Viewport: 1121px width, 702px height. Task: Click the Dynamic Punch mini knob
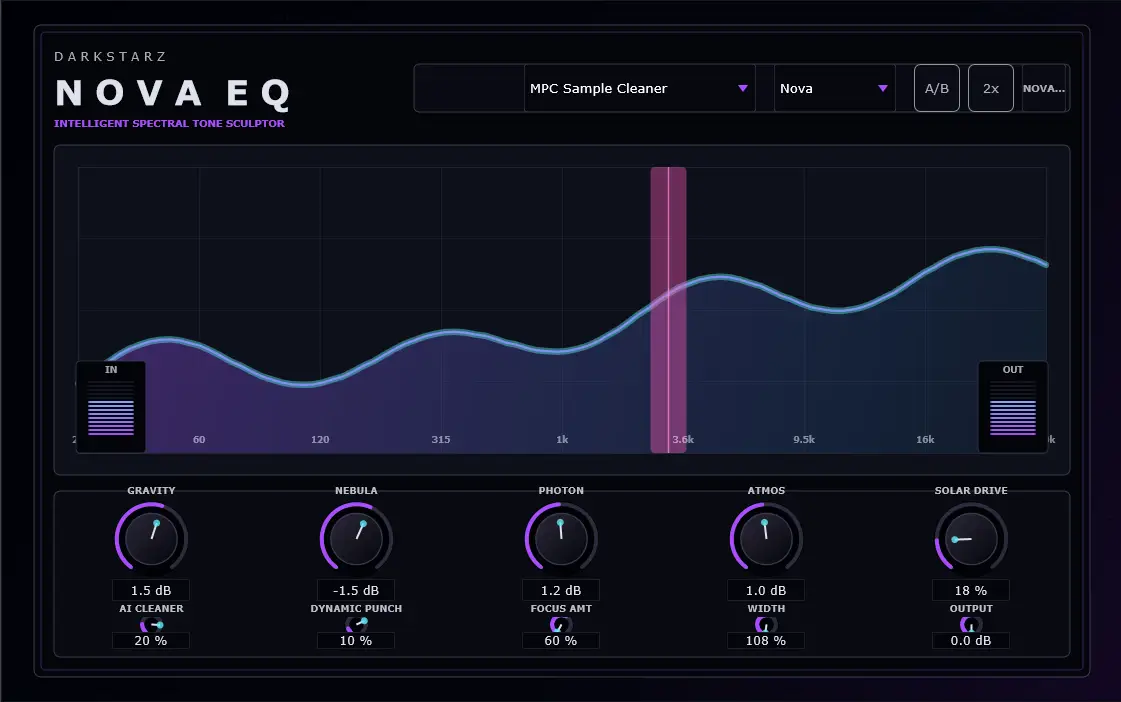(356, 625)
